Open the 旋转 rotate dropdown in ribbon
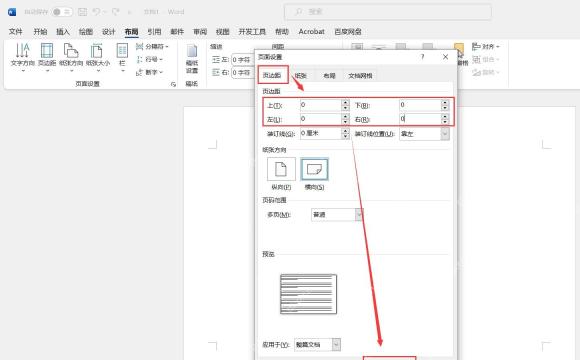 (x=486, y=72)
